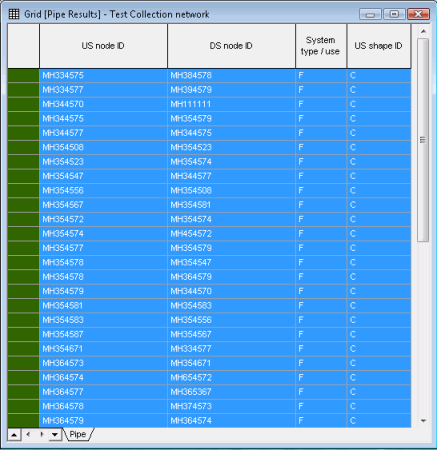Click the vertical scrollbar thumb
The height and width of the screenshot is (450, 437).
423,140
